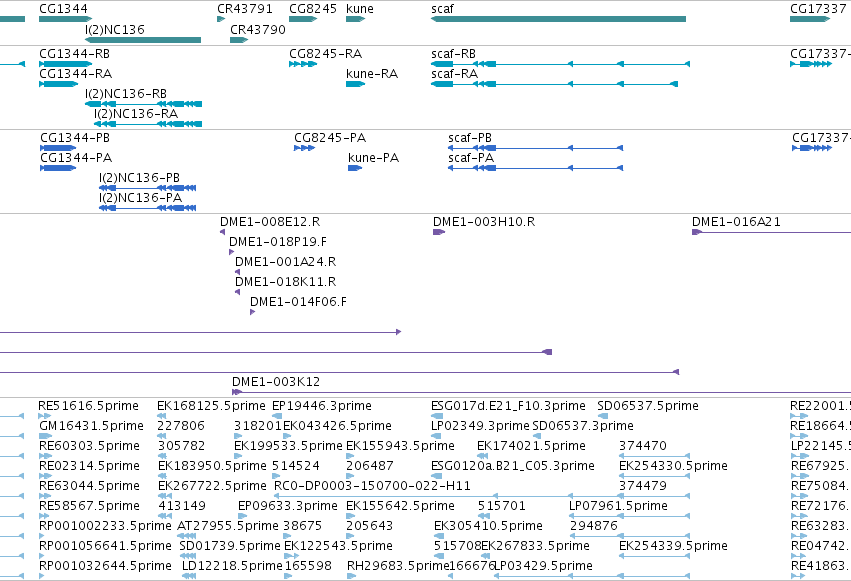Image resolution: width=851 pixels, height=581 pixels.
Task: Select EST AT27955.5prime
Action: click(x=186, y=537)
